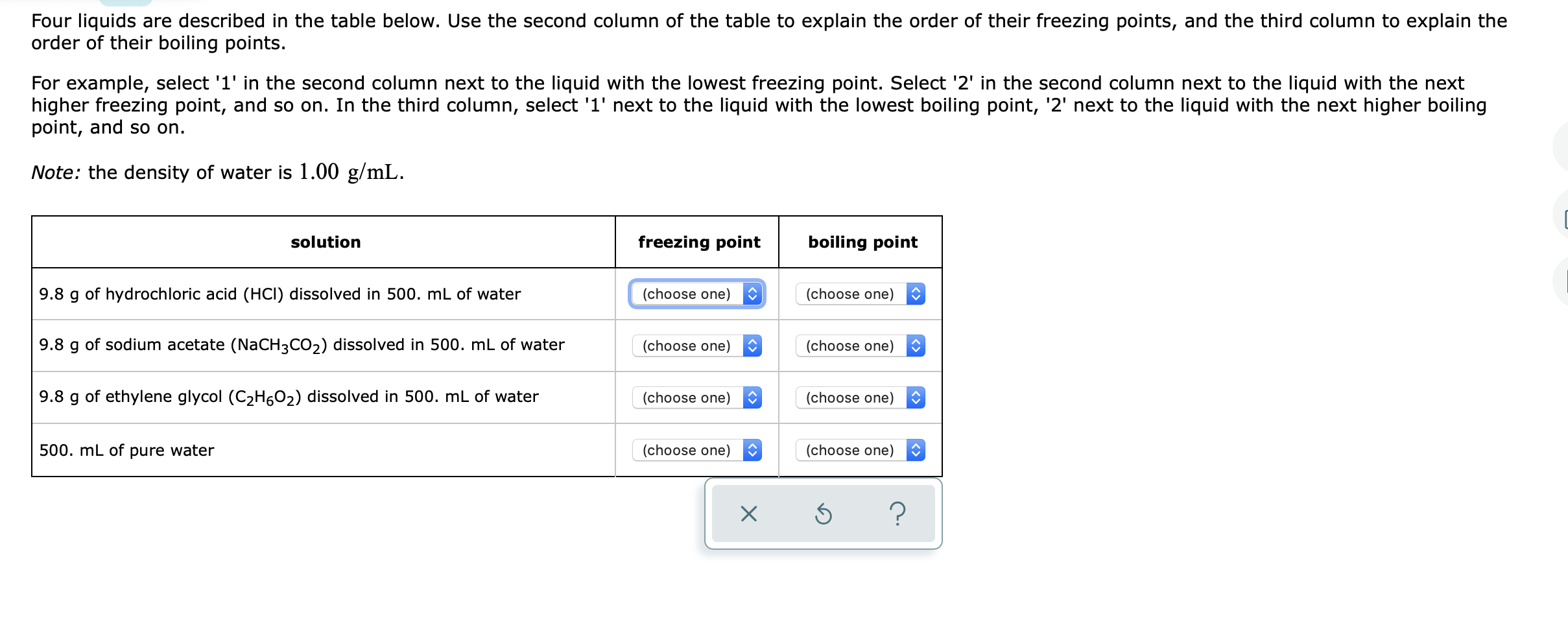This screenshot has height=625, width=1568.
Task: Click chevron arrows on hydrochloric acid boiling selector
Action: coord(914,294)
